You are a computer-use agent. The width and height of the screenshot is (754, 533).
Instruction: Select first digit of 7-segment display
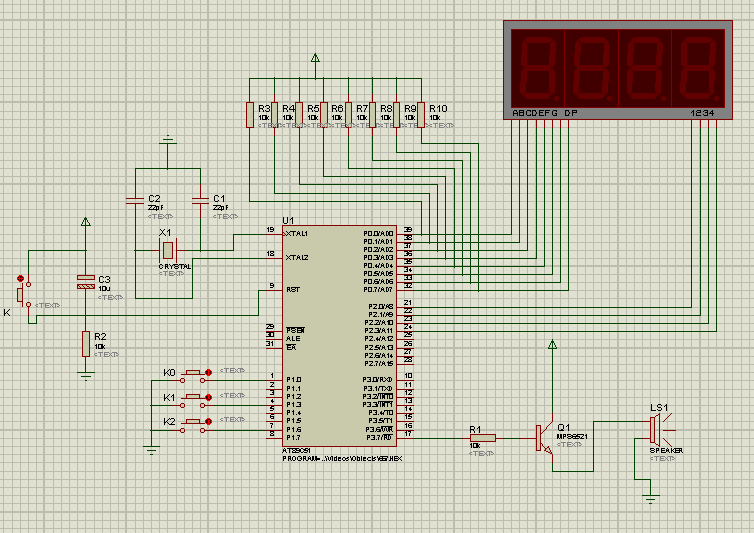[x=538, y=68]
